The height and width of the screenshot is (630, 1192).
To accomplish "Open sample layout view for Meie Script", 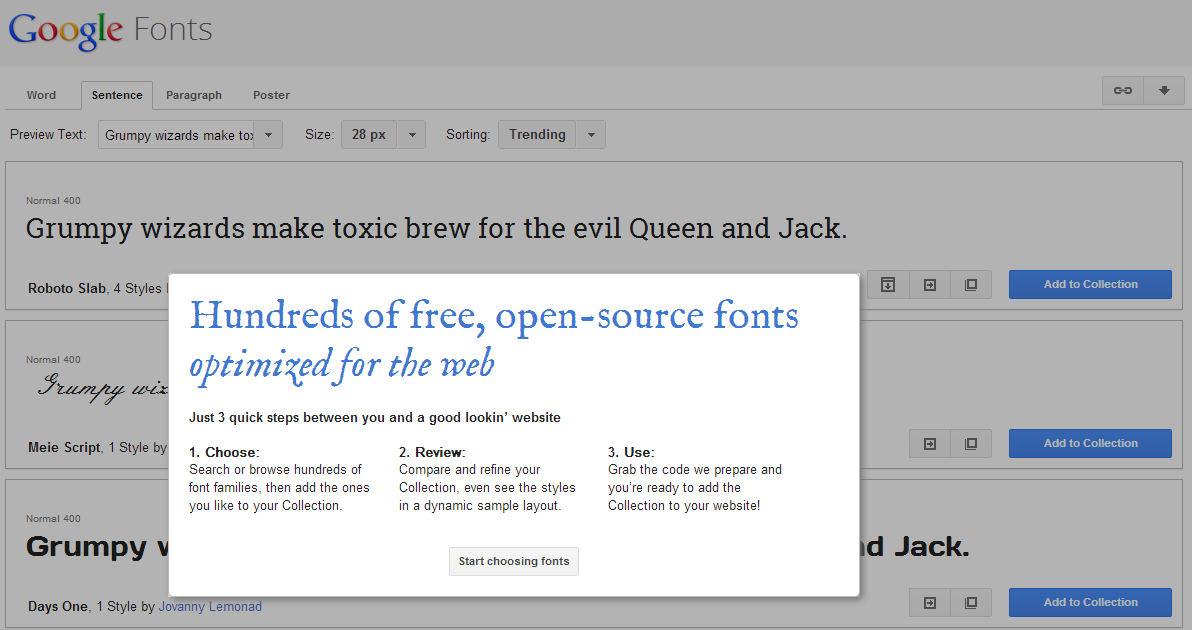I will [x=970, y=443].
